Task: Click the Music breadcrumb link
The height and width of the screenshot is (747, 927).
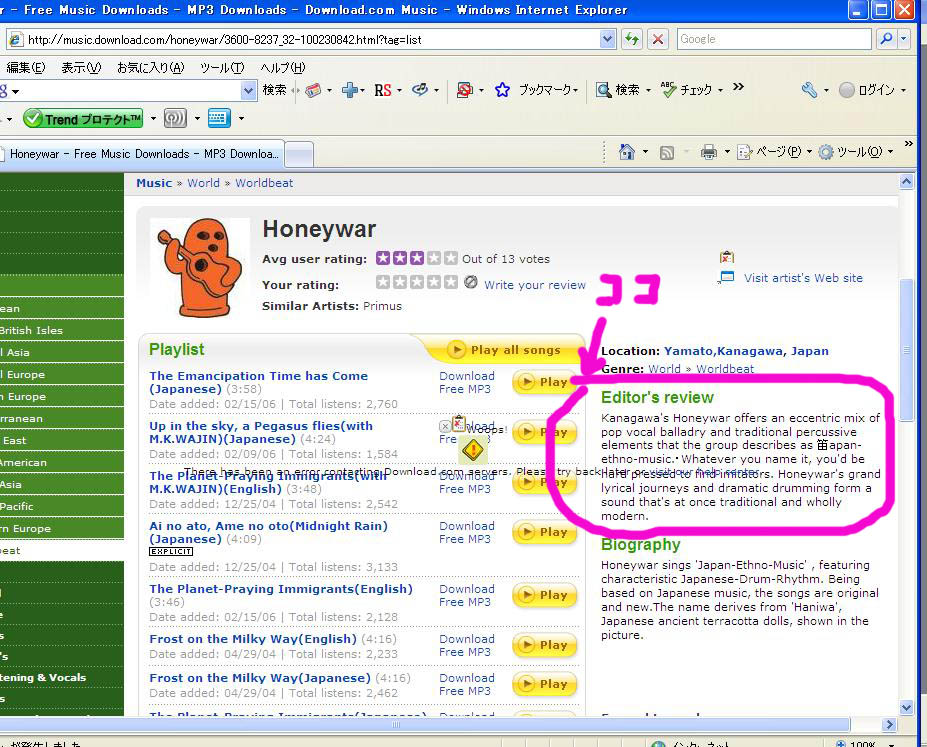Action: click(x=154, y=183)
